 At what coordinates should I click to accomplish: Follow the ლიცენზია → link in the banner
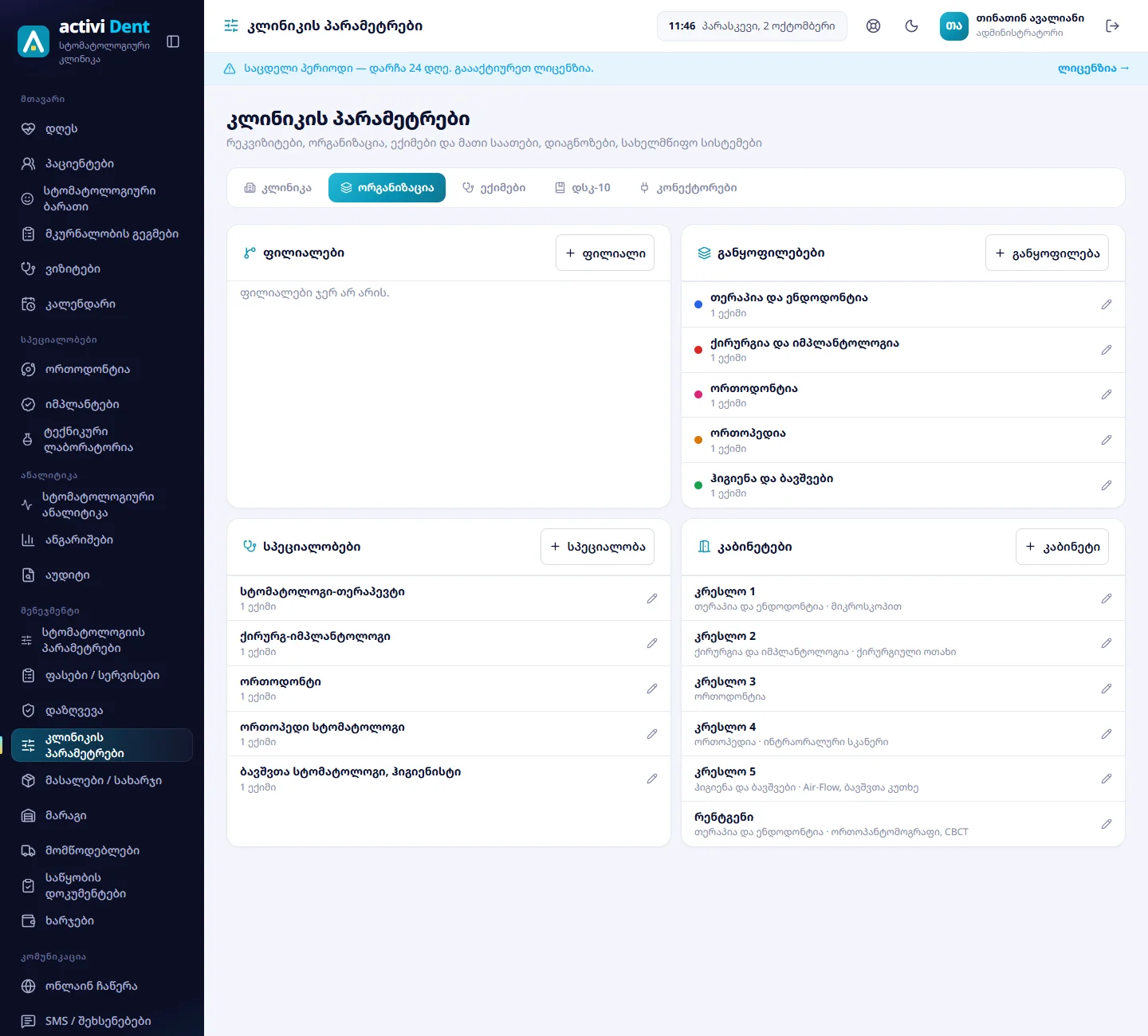1094,69
